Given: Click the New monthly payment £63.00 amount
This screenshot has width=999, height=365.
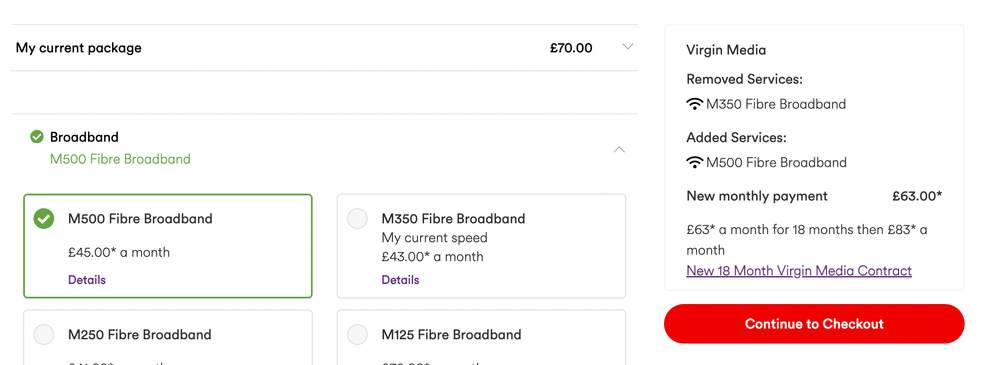Looking at the screenshot, I should [x=917, y=196].
